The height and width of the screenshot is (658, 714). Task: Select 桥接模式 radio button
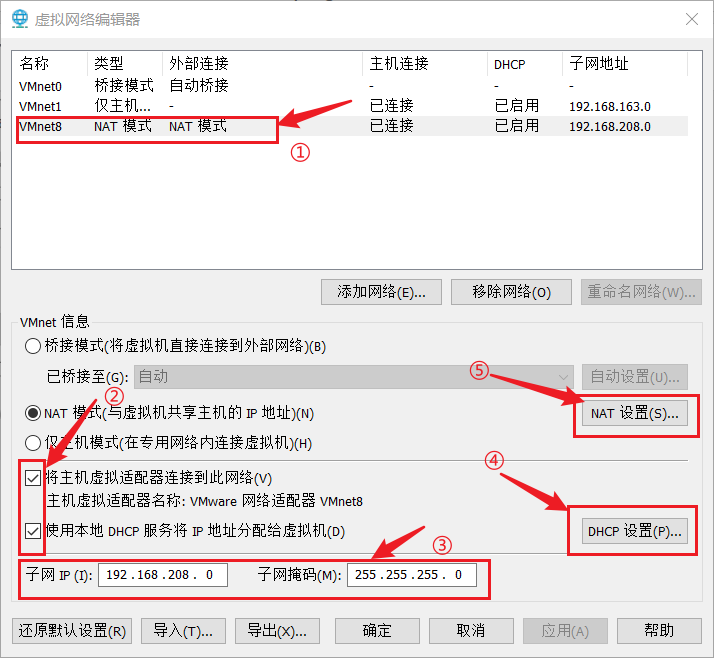pos(33,346)
